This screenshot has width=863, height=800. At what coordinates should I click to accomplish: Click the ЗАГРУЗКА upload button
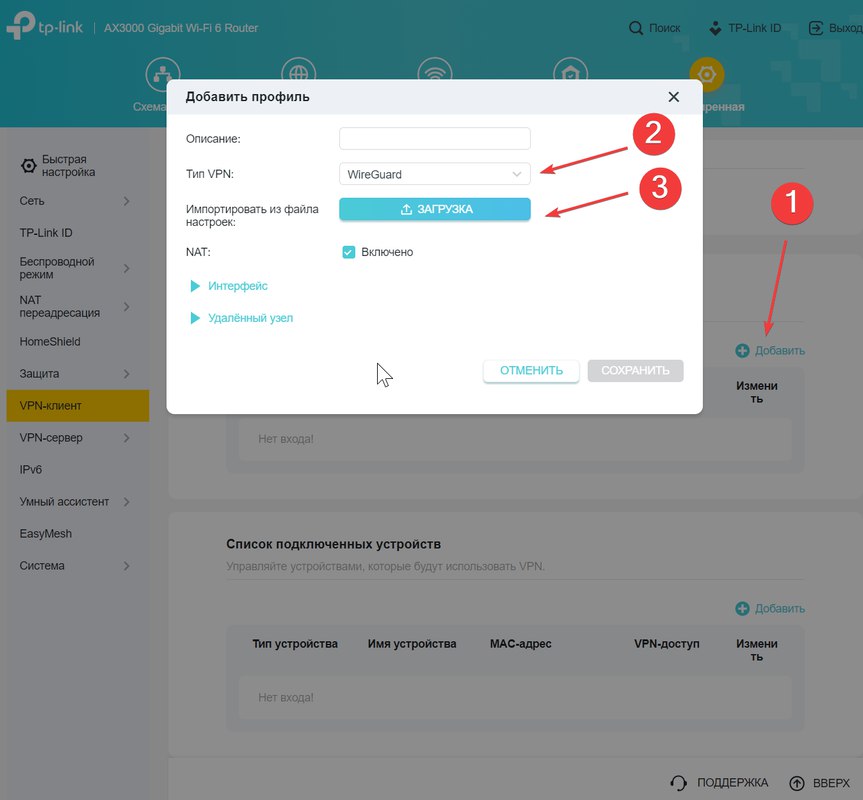[x=435, y=209]
